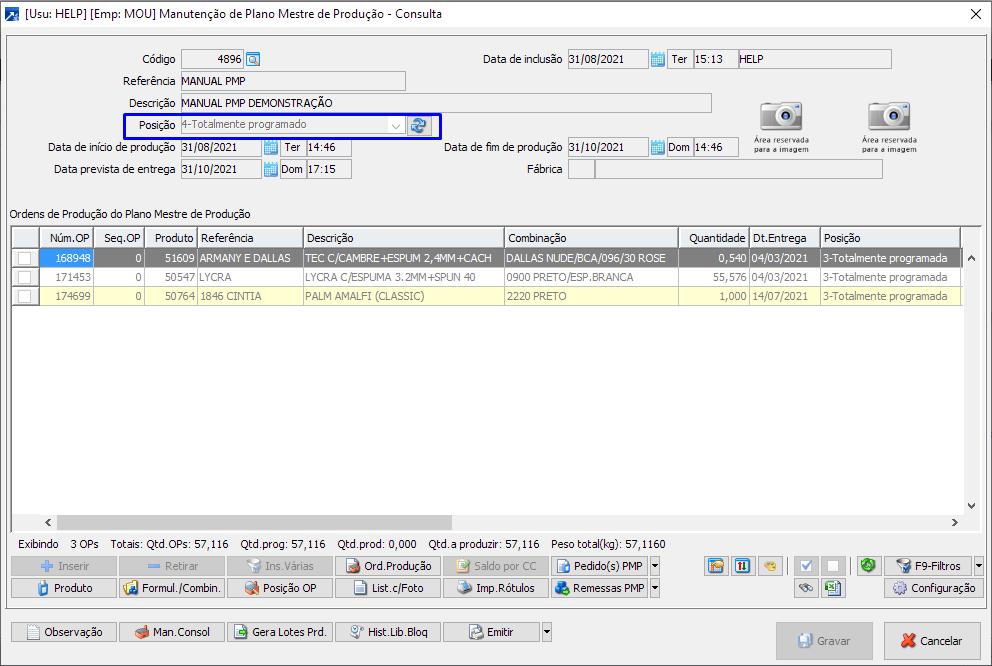Expand the F9-Filtros dropdown arrow
Screen dimensions: 992x666
[x=979, y=566]
